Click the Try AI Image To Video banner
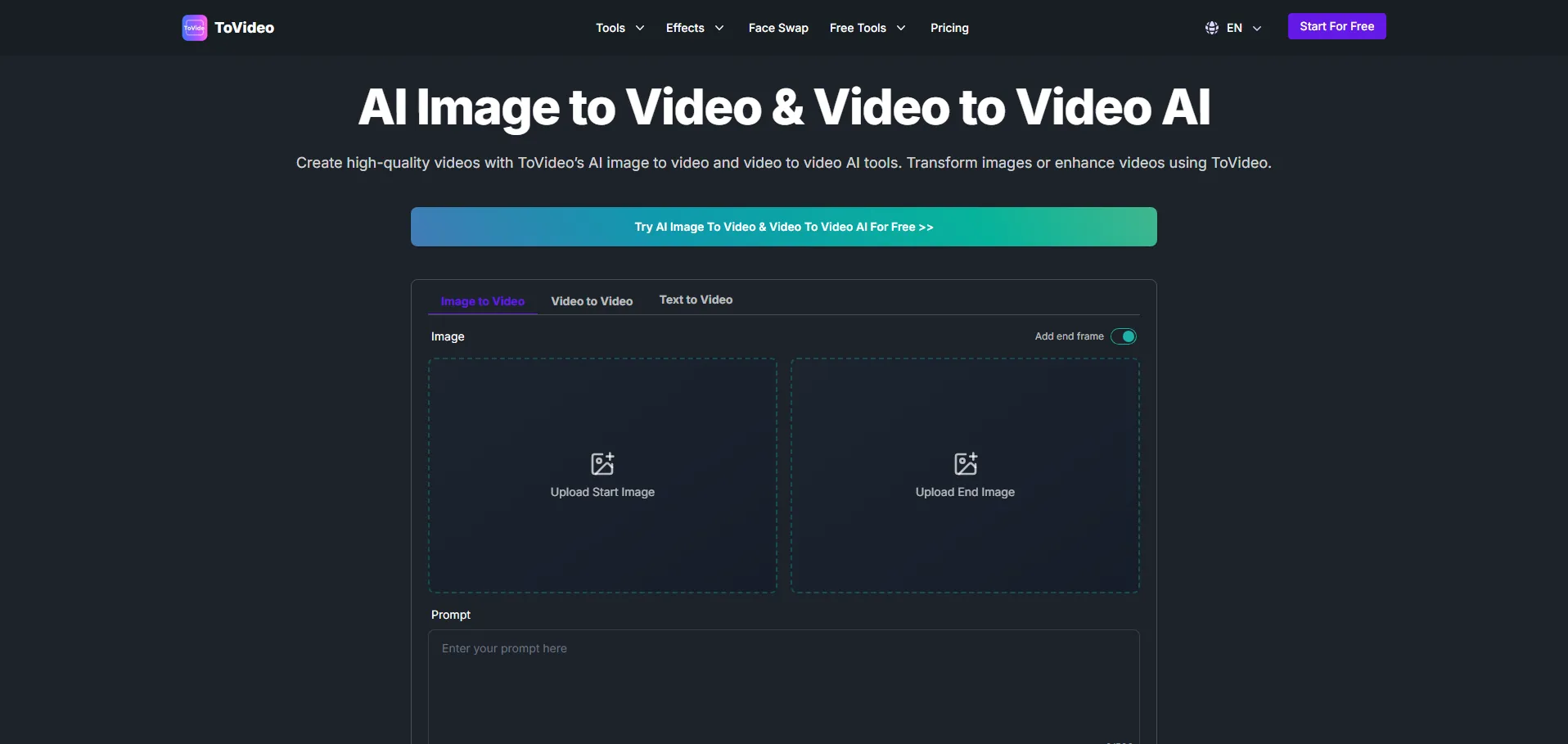This screenshot has width=1568, height=744. click(783, 227)
